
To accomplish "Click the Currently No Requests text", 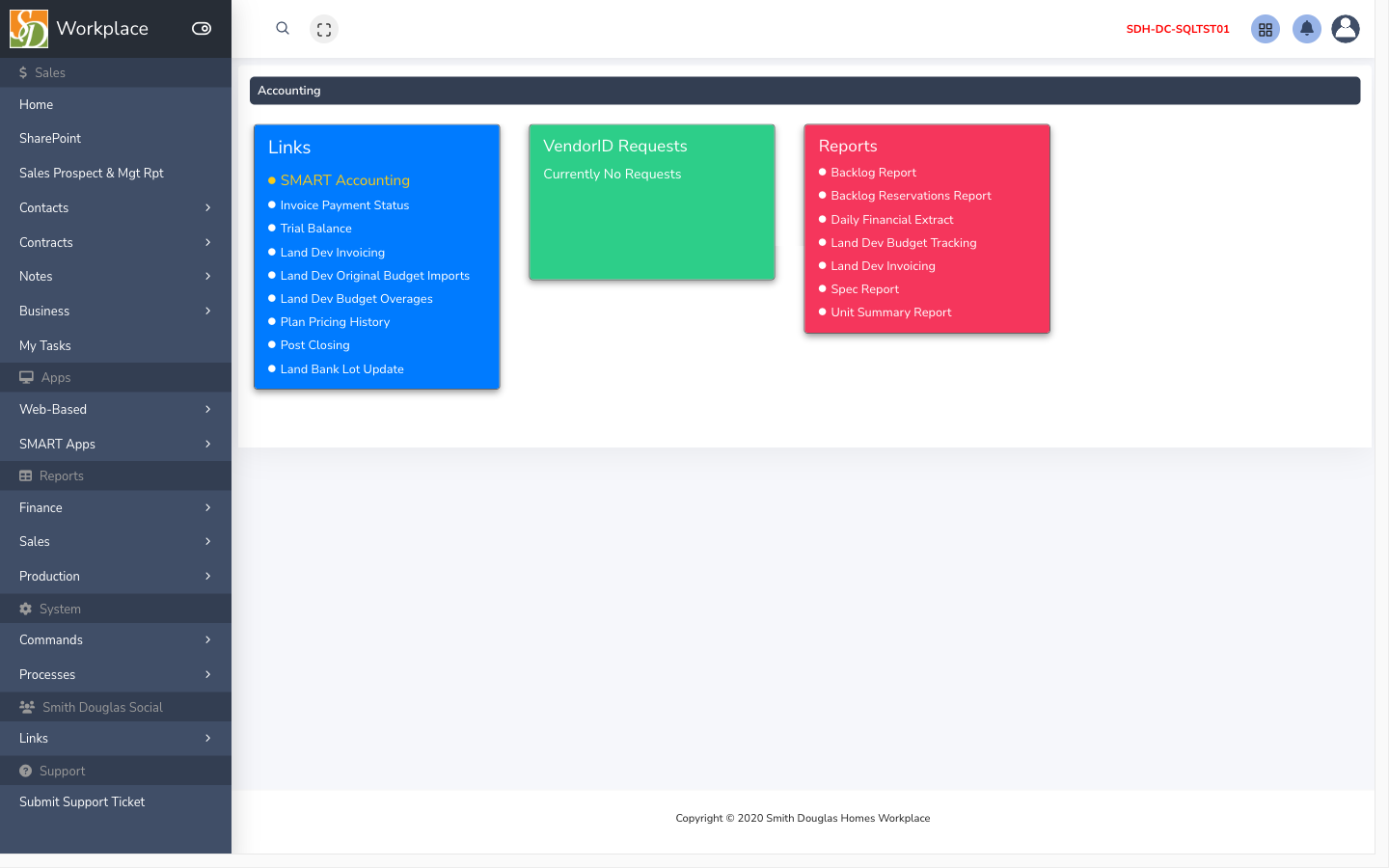I will [x=612, y=175].
